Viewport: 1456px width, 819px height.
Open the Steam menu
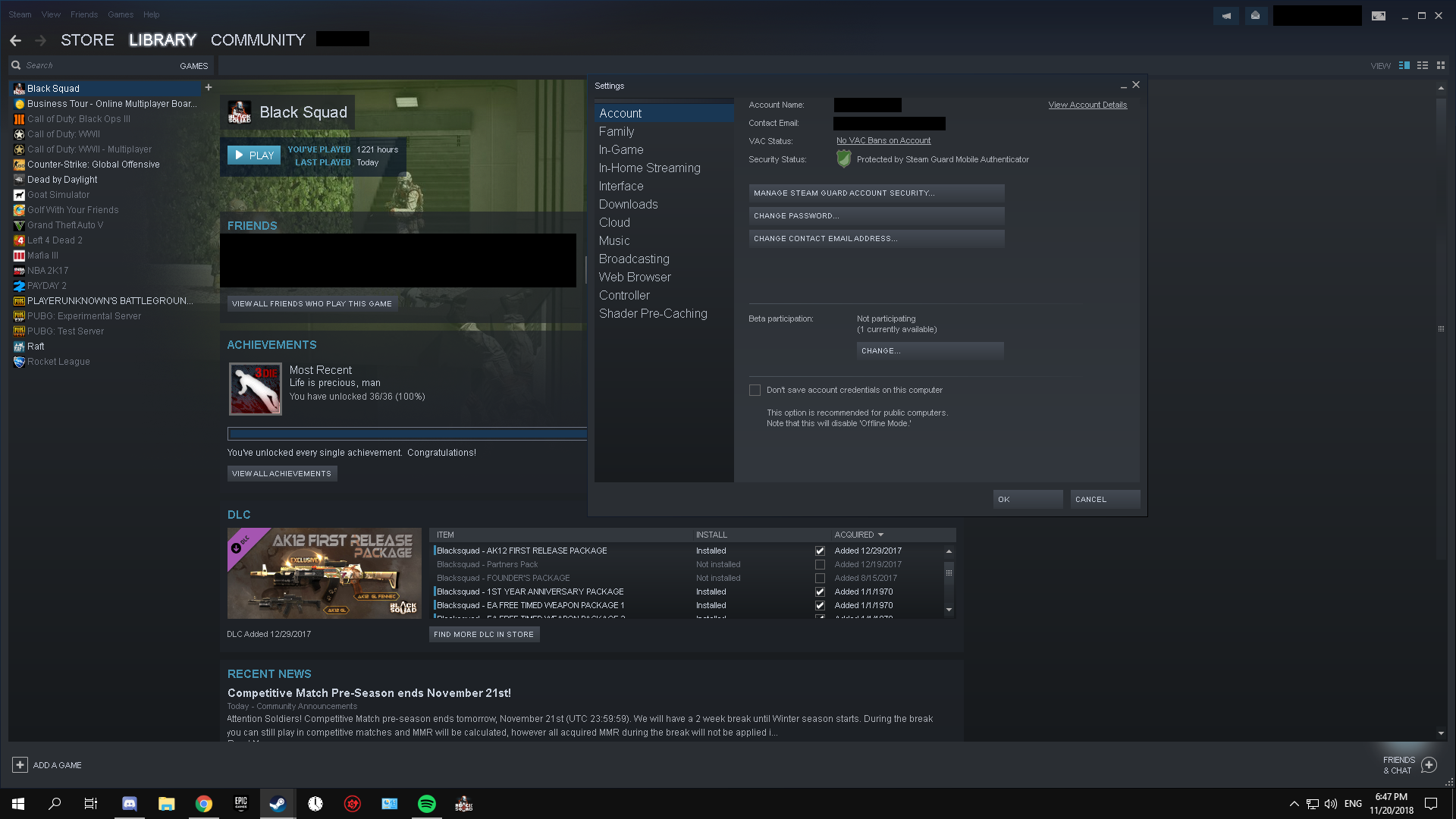20,14
